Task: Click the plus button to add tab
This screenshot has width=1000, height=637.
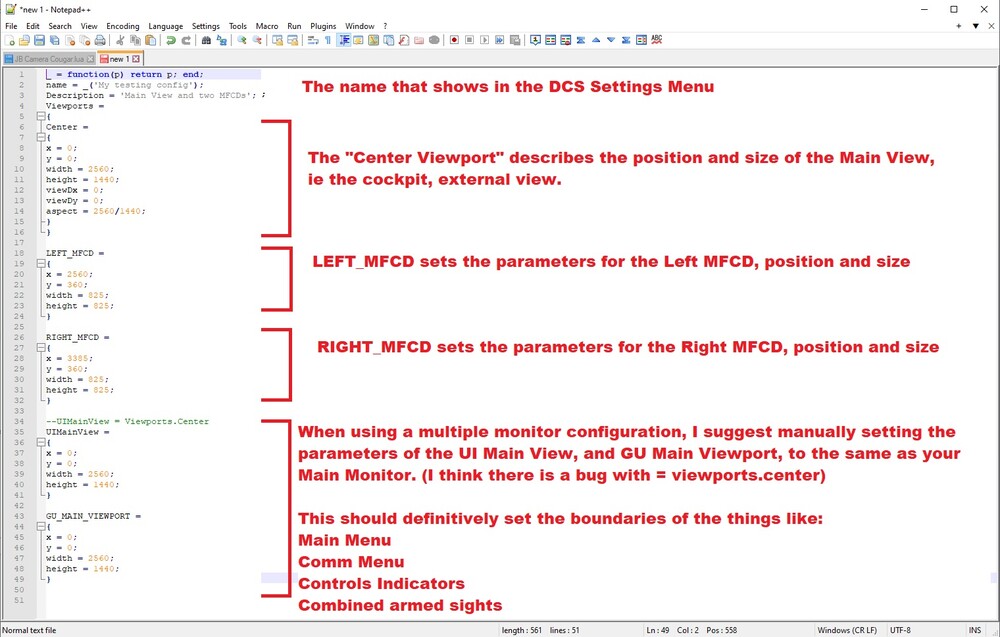Action: click(x=959, y=26)
